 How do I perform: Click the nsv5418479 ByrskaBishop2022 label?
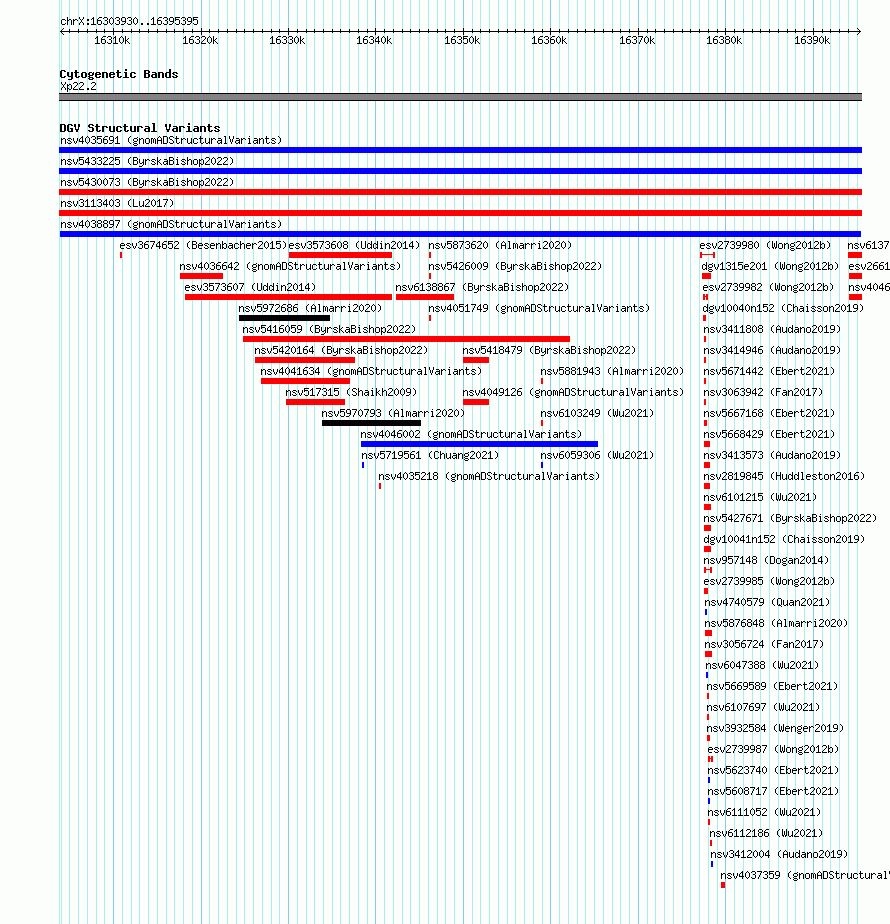click(549, 351)
